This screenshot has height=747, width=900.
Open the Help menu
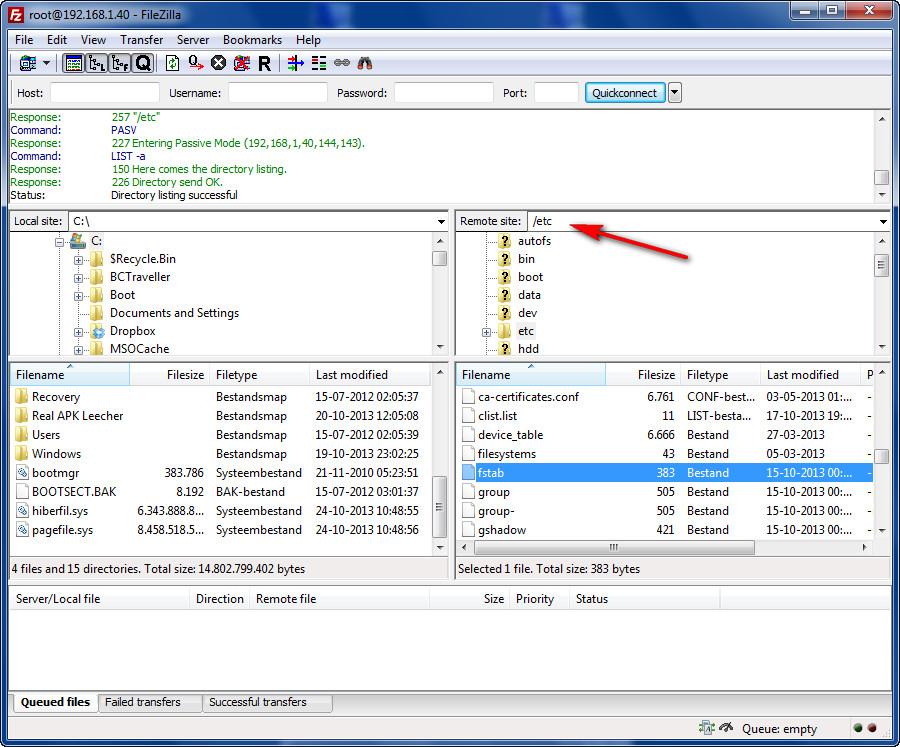[x=308, y=40]
